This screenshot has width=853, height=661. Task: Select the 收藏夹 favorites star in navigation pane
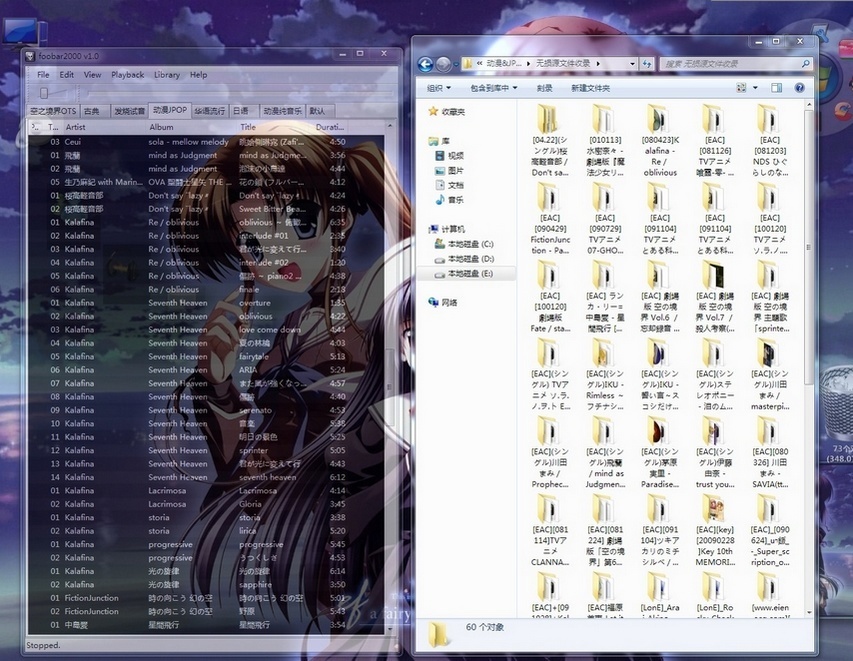tap(434, 112)
